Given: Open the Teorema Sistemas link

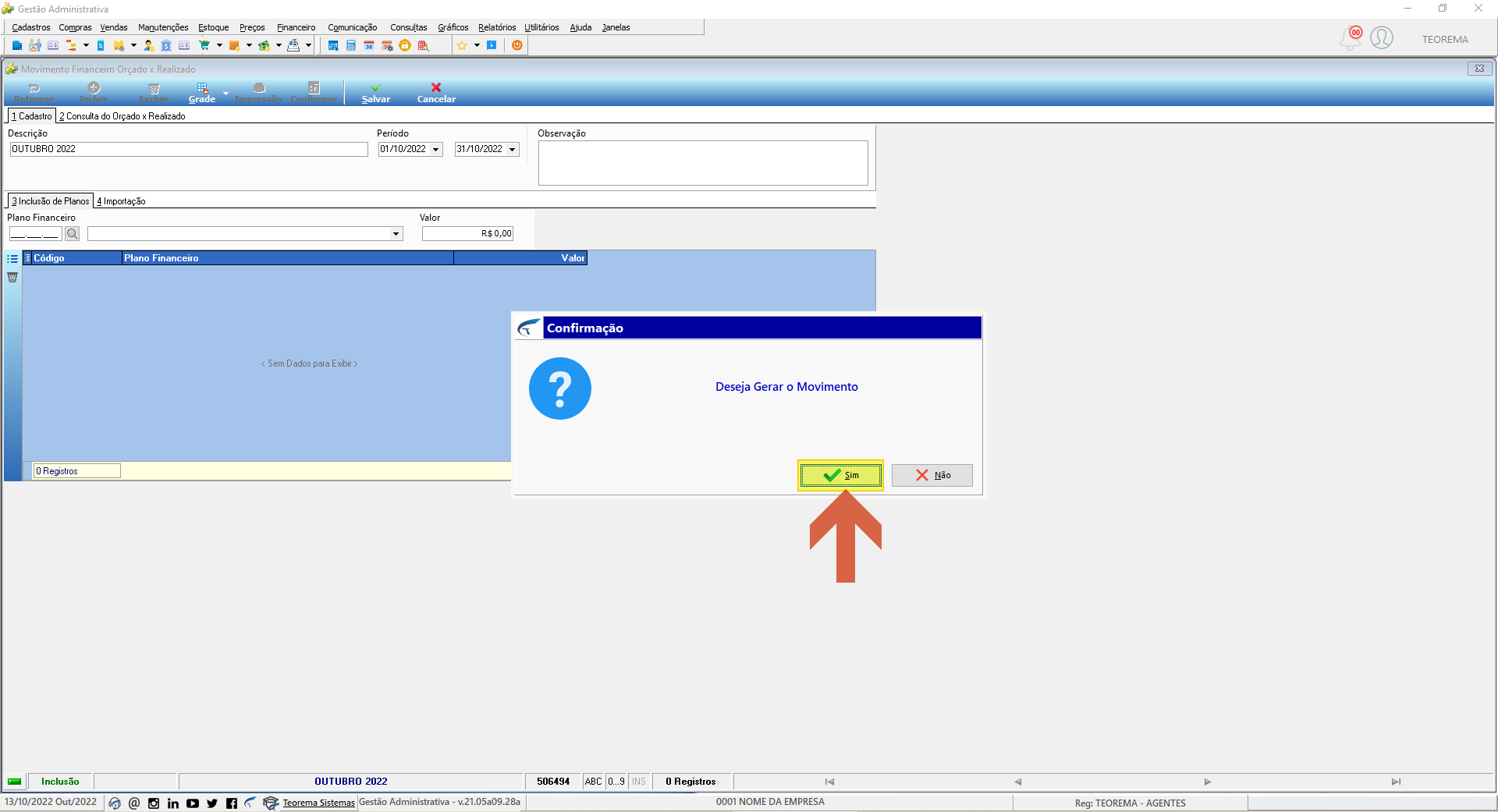Looking at the screenshot, I should (318, 803).
